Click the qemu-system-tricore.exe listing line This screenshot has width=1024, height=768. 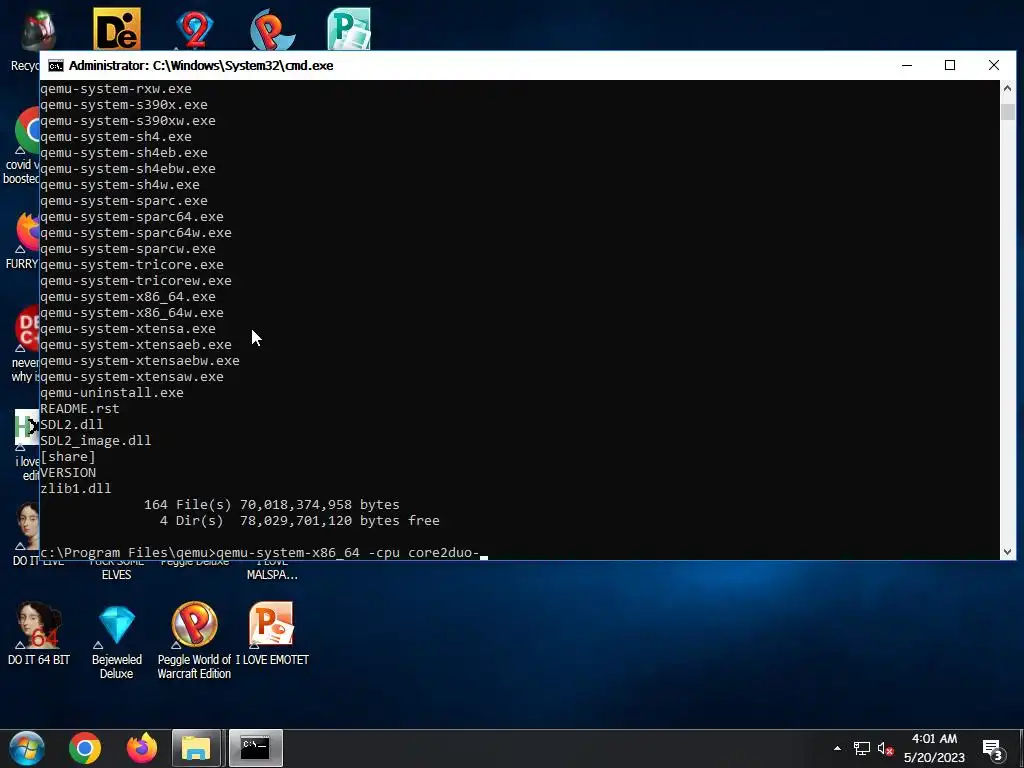click(x=132, y=264)
